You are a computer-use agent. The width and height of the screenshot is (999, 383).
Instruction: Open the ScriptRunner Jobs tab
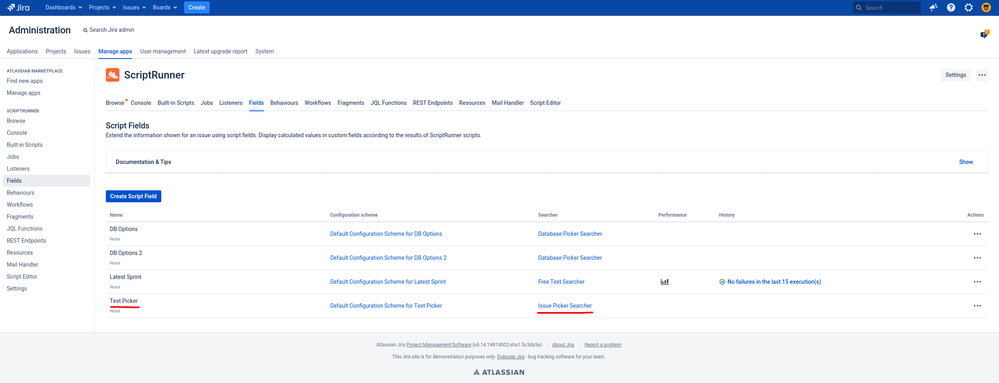(206, 103)
